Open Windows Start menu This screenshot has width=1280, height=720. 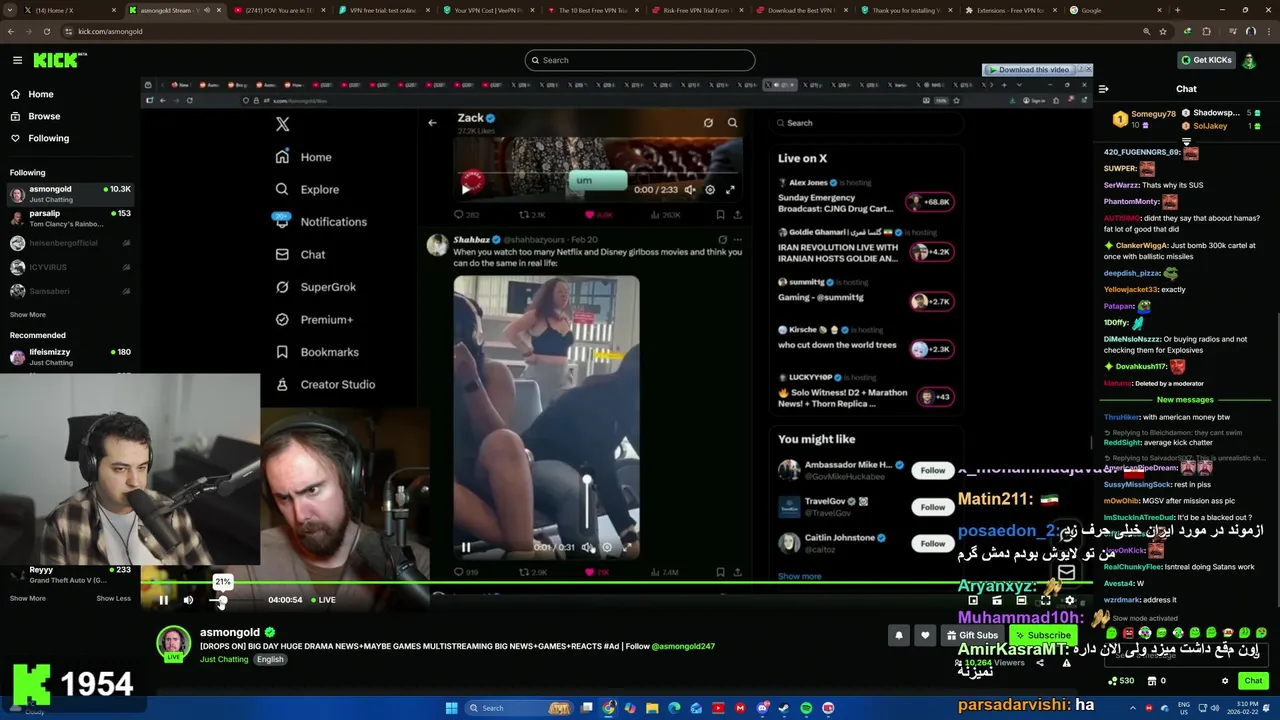tap(451, 708)
